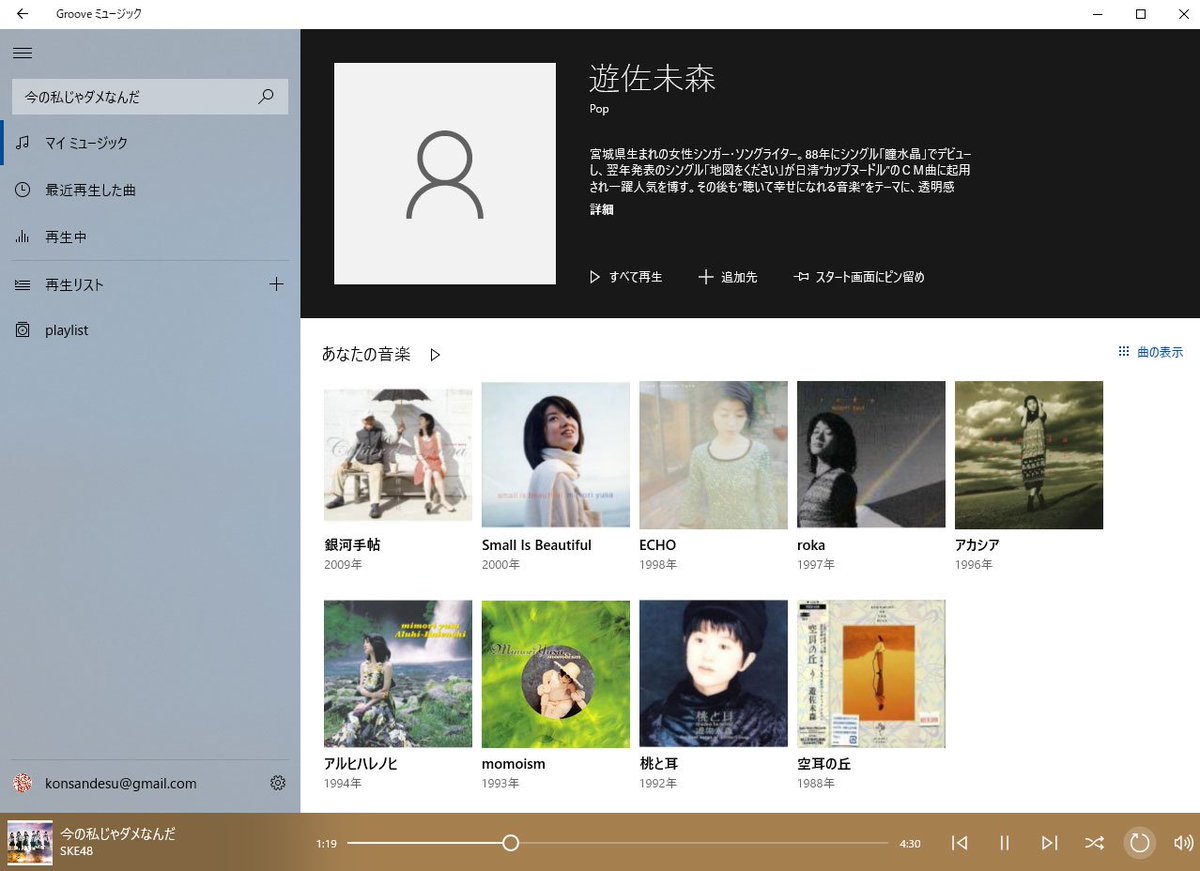Open the 銀河手帖 album cover
1200x871 pixels.
pyautogui.click(x=398, y=455)
